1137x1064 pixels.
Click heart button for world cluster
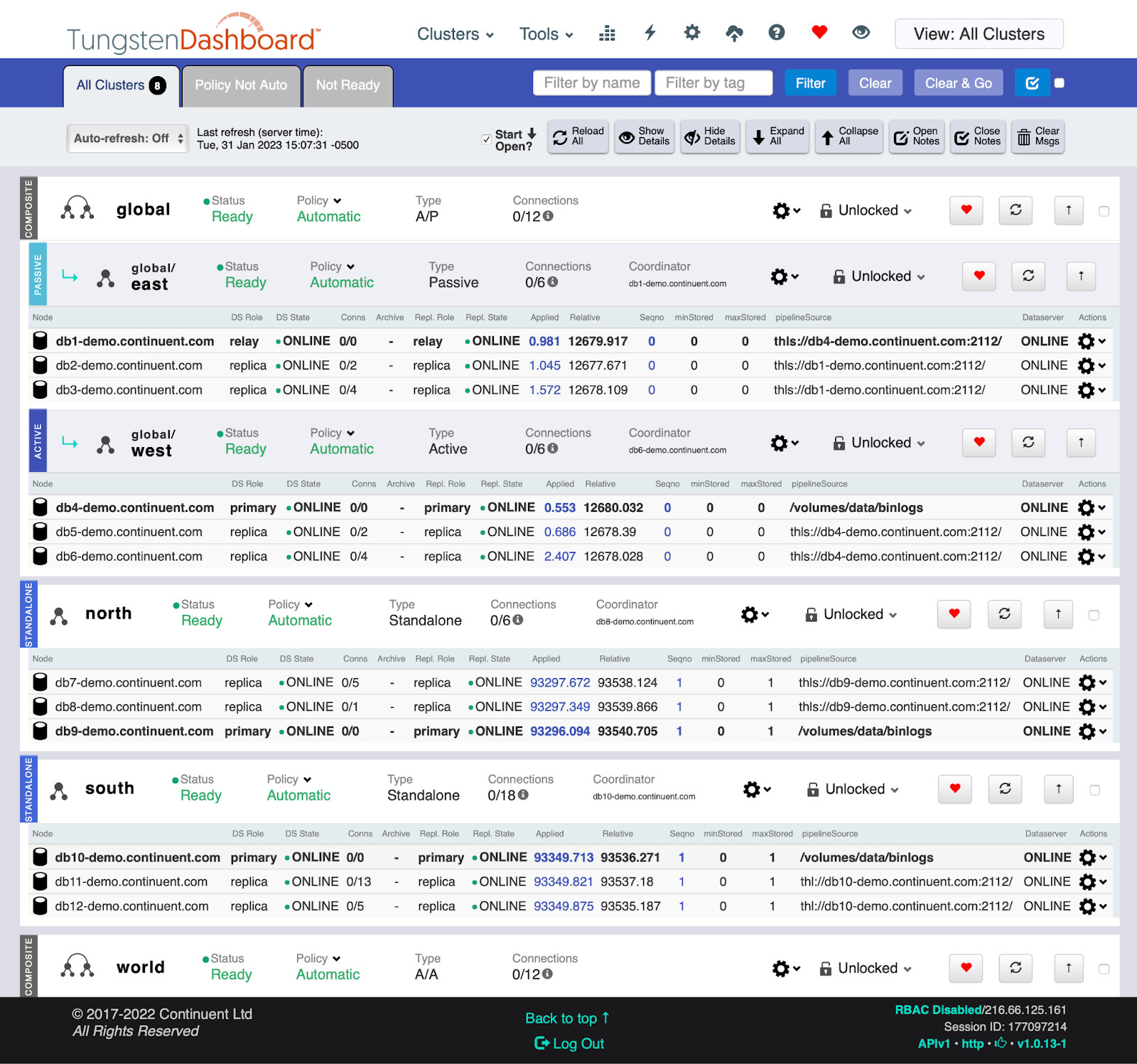[x=966, y=968]
